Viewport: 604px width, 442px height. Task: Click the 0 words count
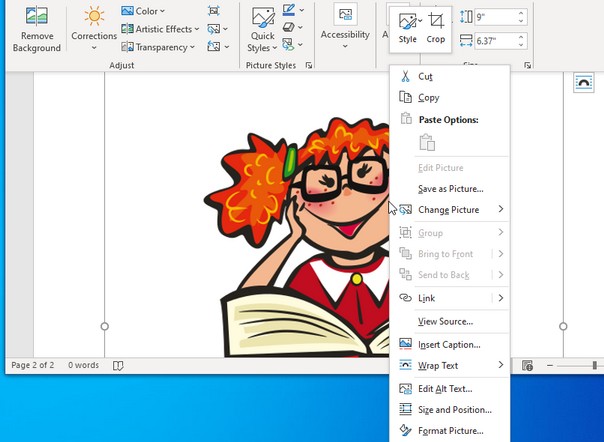pos(84,365)
